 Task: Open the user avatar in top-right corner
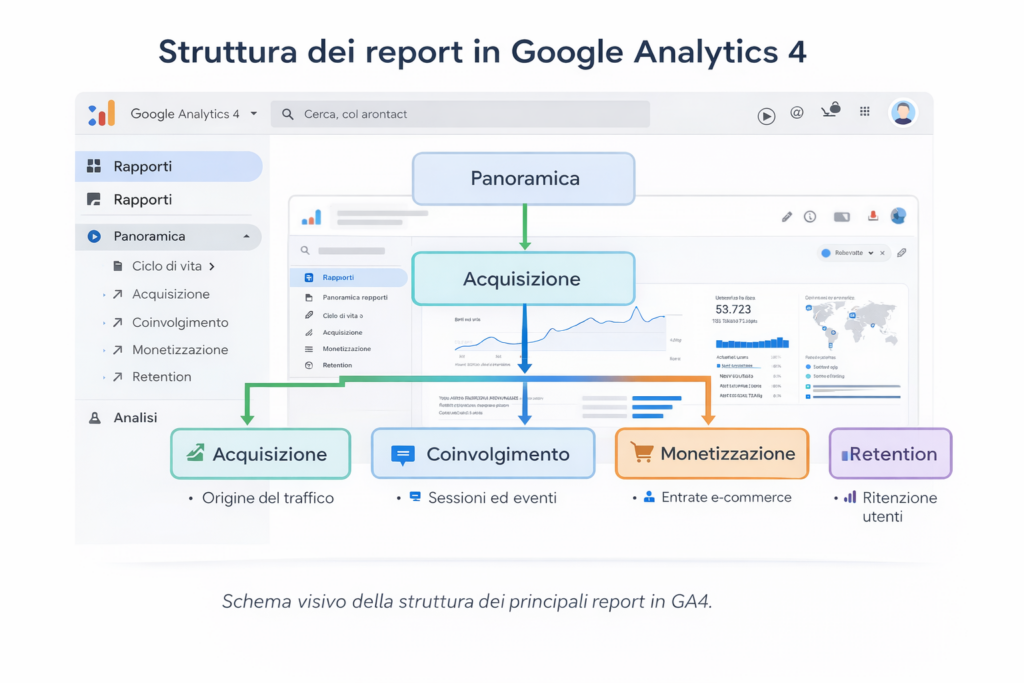point(903,113)
